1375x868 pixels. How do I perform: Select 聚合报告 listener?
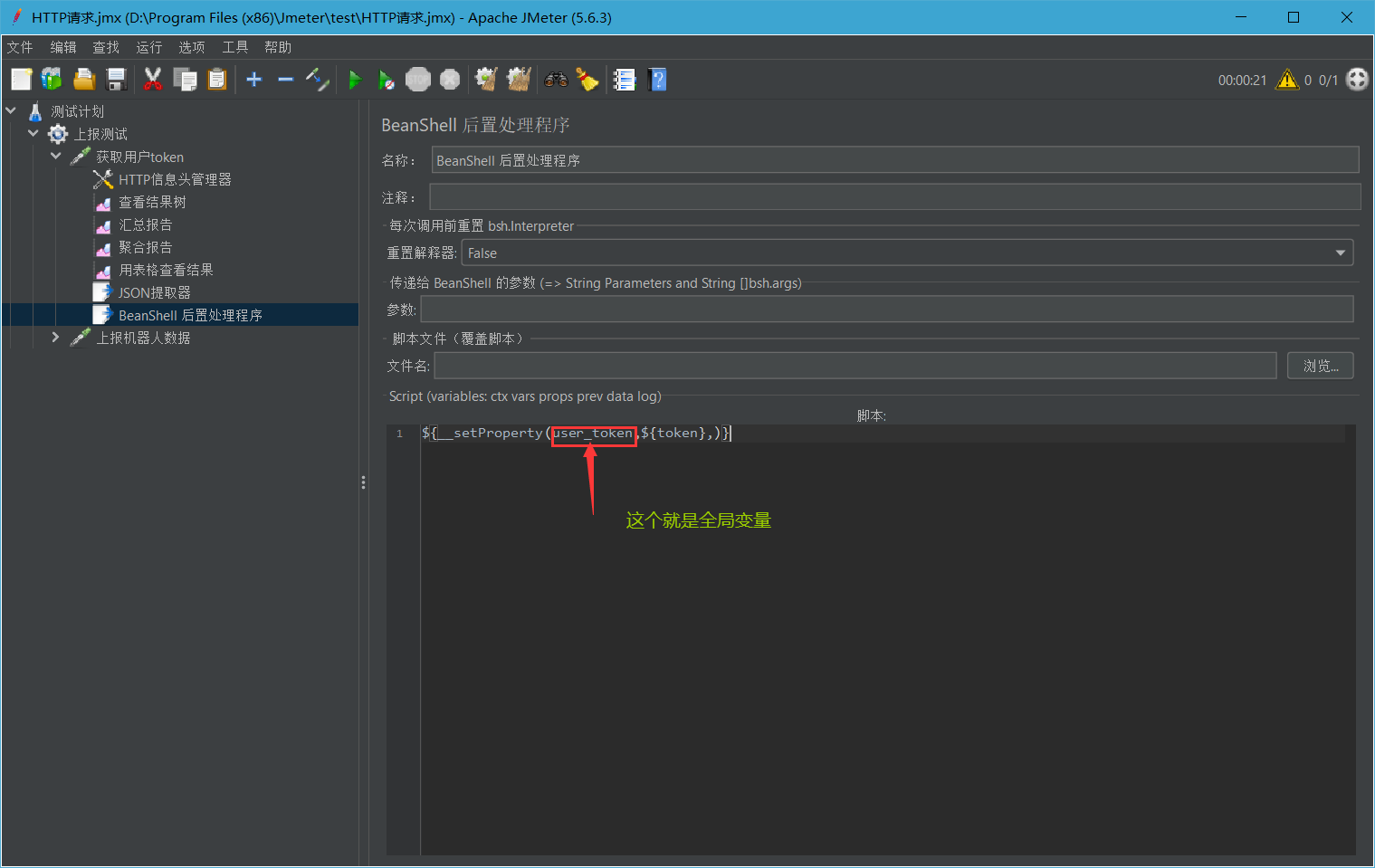[x=145, y=247]
